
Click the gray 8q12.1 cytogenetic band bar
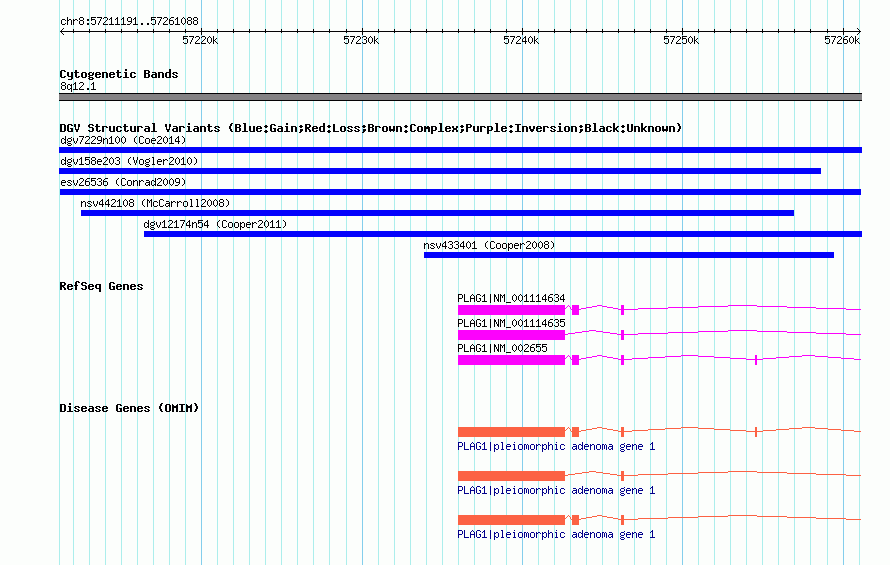pos(460,97)
